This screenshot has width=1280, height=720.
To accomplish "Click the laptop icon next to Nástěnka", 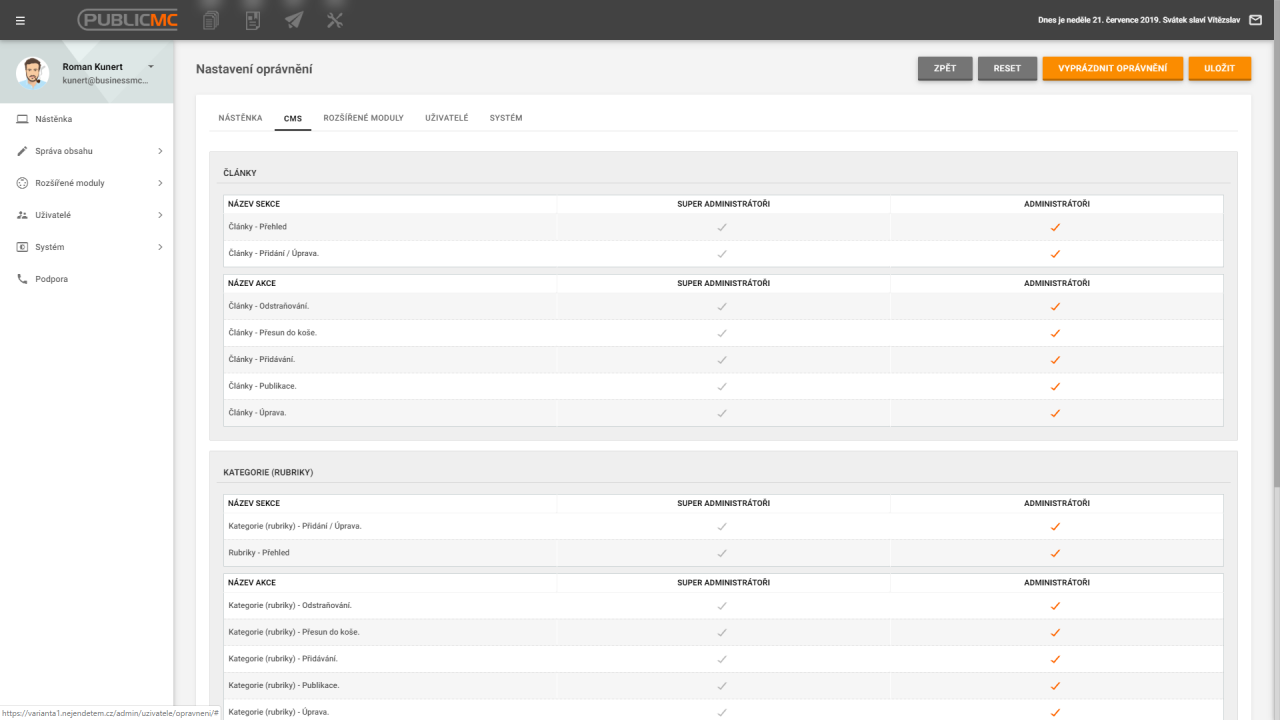I will pyautogui.click(x=22, y=119).
